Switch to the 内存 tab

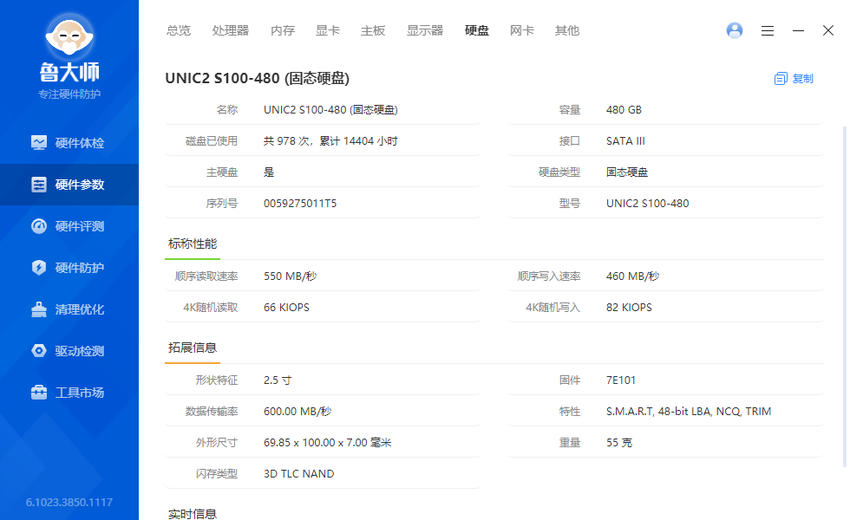tap(282, 30)
